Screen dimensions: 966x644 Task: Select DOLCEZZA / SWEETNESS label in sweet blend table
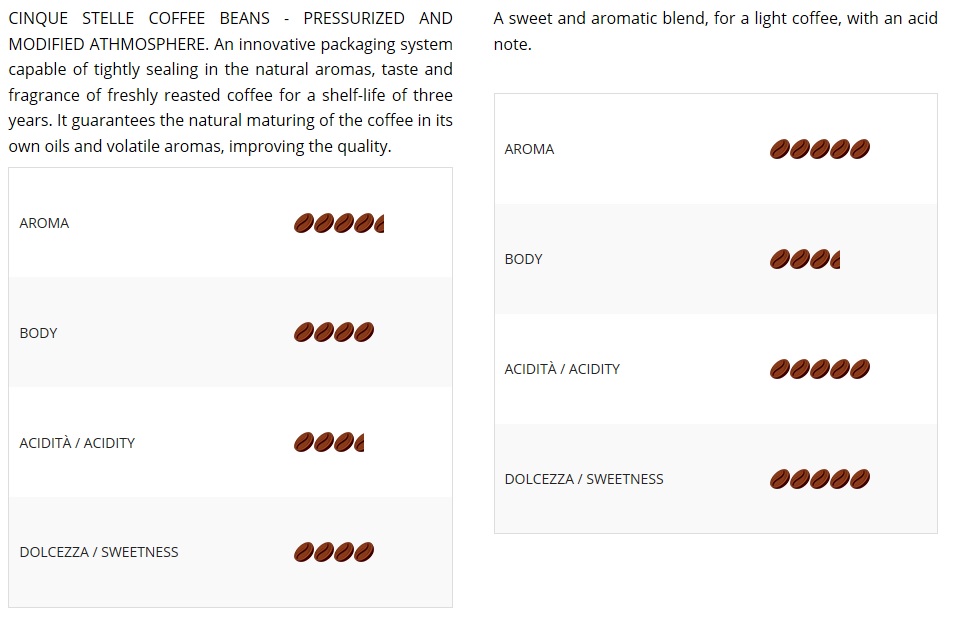tap(584, 479)
